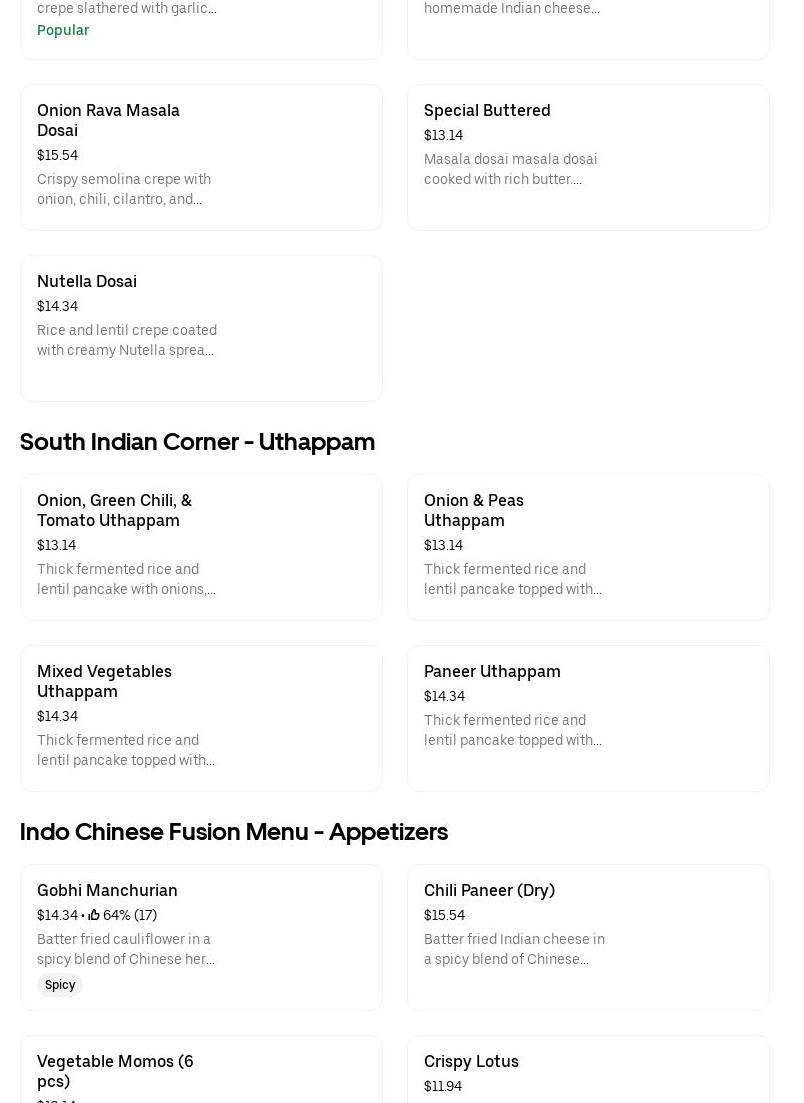Click the Chili Paneer (Dry) description text
The width and height of the screenshot is (804, 1103).
514,949
